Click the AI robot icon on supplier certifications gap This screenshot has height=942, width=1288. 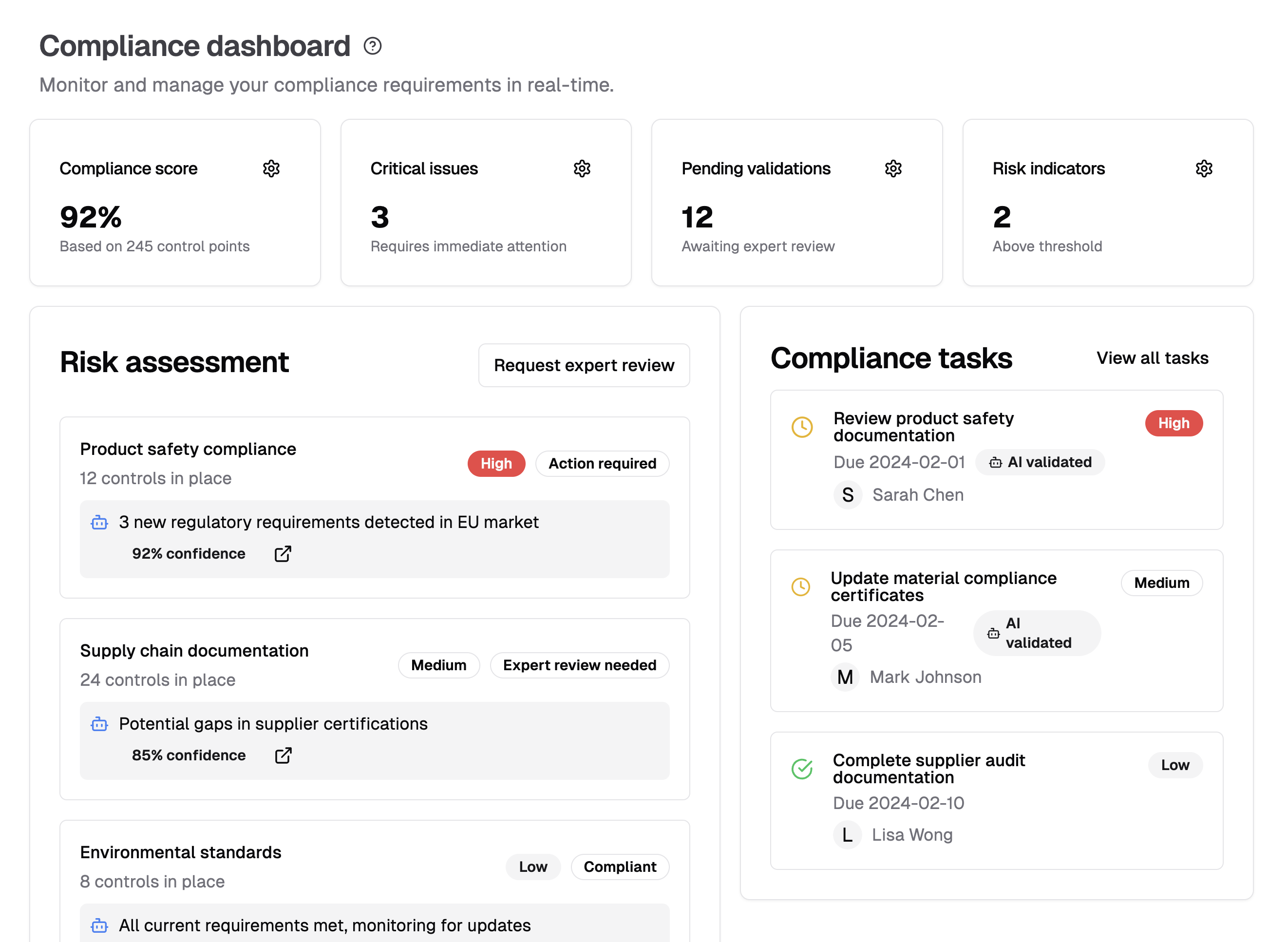click(x=99, y=724)
